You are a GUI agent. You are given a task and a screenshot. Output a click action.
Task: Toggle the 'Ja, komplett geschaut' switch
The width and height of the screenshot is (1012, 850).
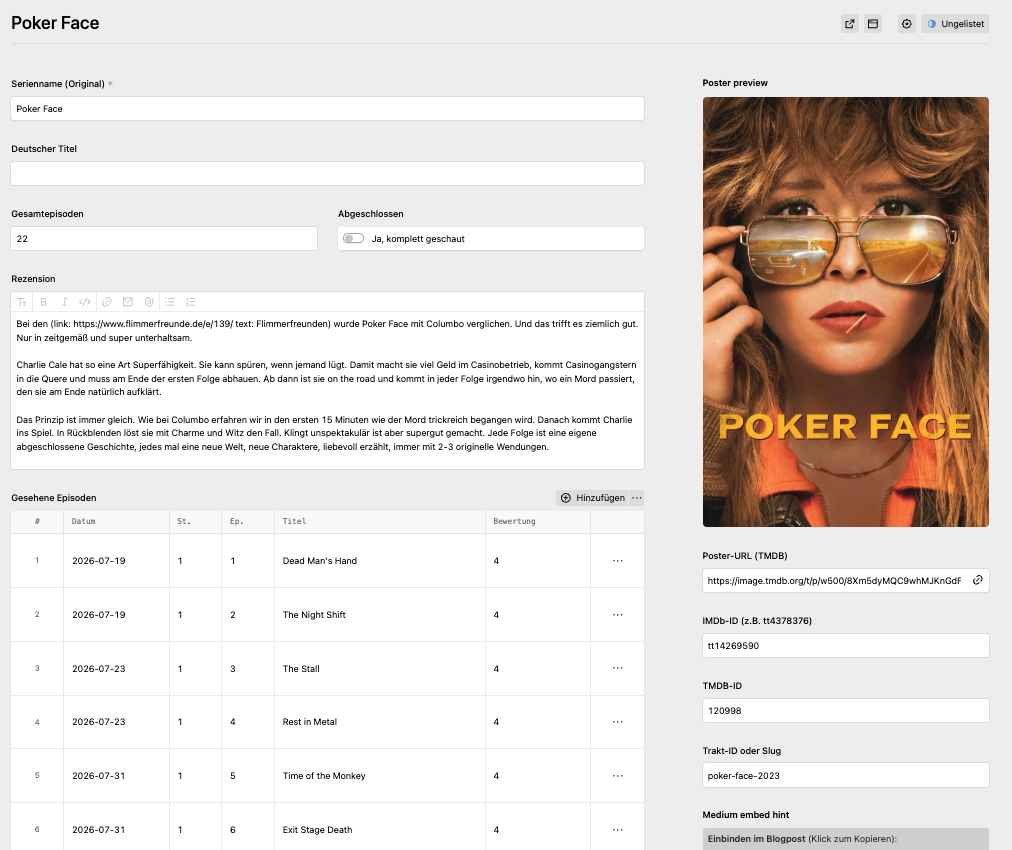tap(353, 238)
